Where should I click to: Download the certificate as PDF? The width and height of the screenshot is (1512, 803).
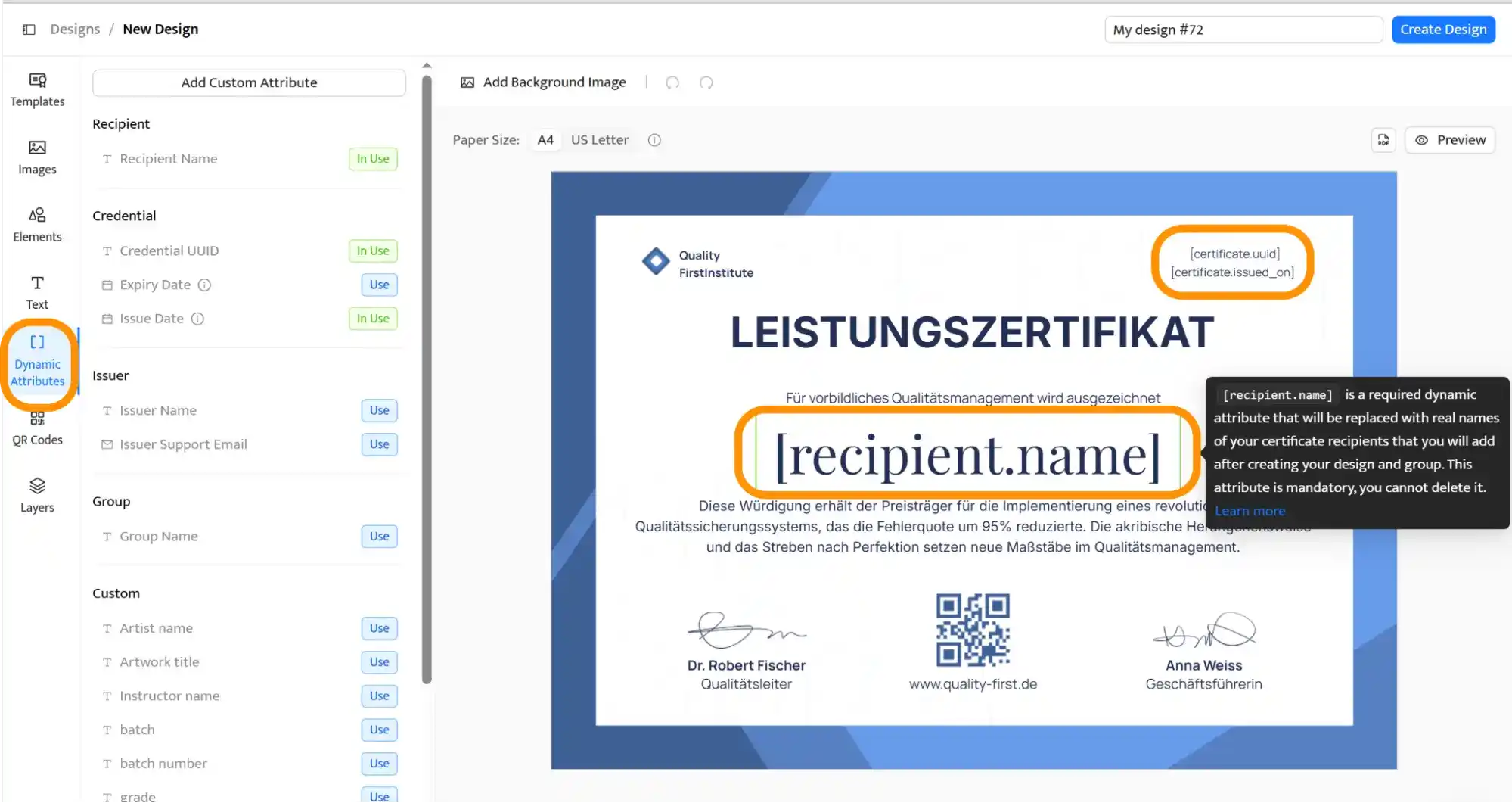[1383, 140]
